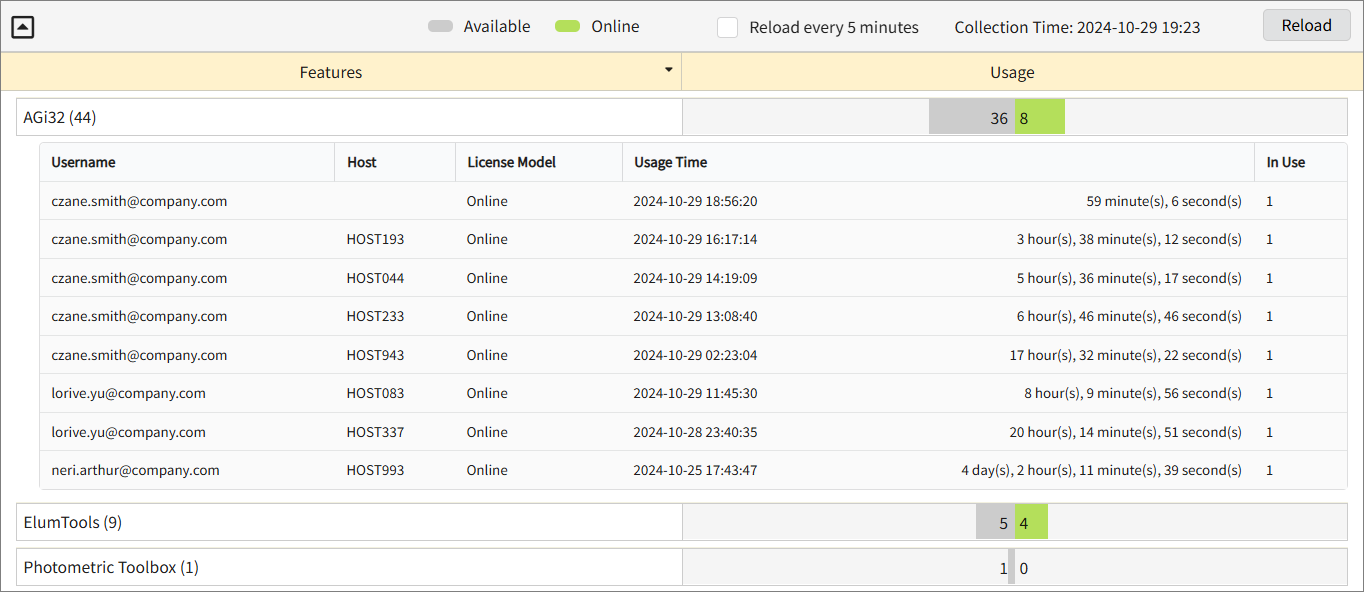Click the ElumTools green bar showing 4

click(1031, 522)
